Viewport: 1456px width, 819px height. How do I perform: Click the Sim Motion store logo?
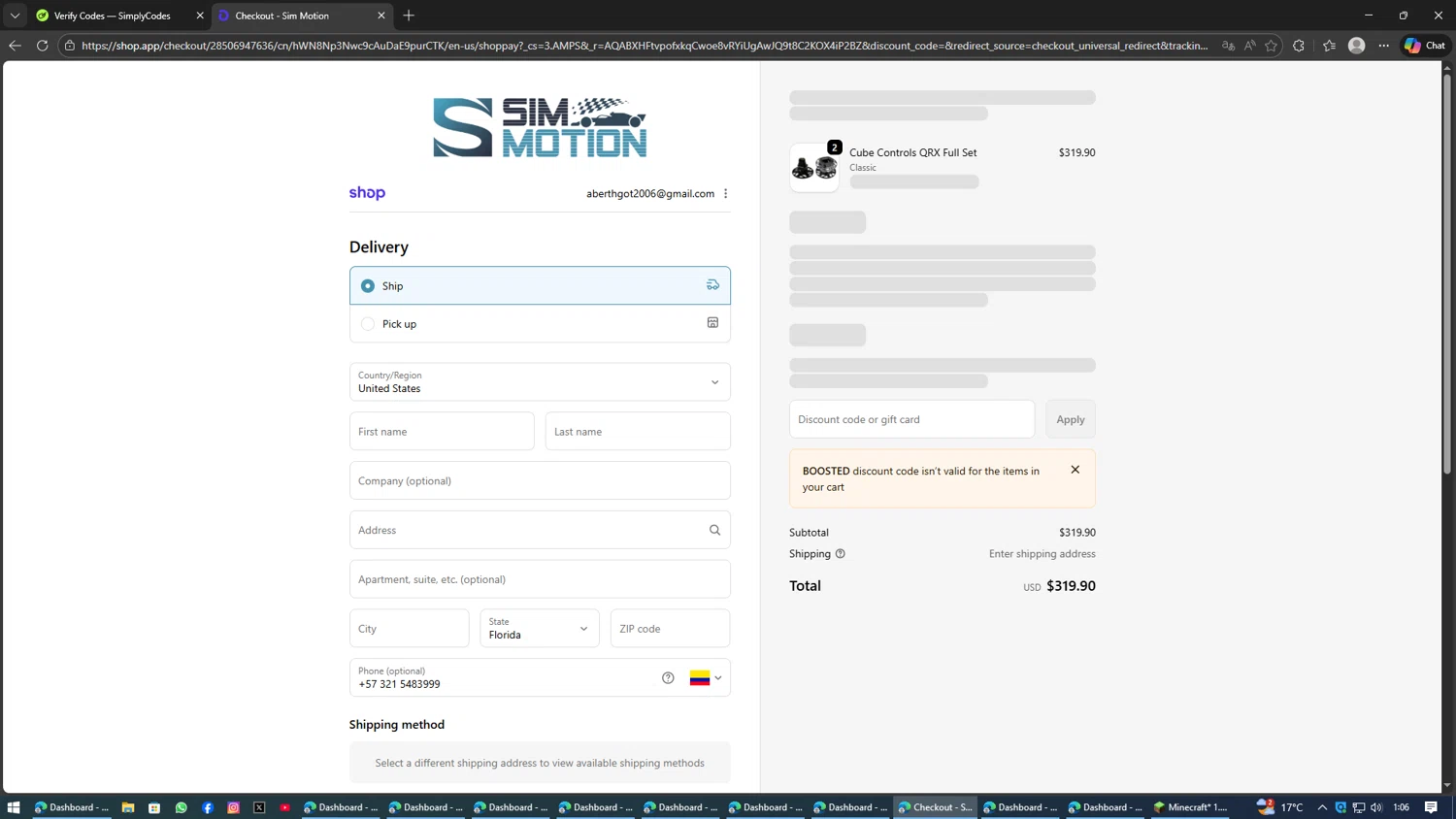click(540, 127)
